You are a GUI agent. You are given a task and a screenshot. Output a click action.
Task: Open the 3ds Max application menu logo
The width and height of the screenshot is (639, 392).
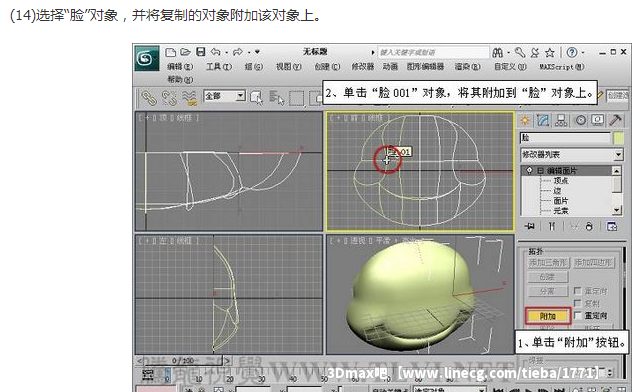tap(147, 58)
